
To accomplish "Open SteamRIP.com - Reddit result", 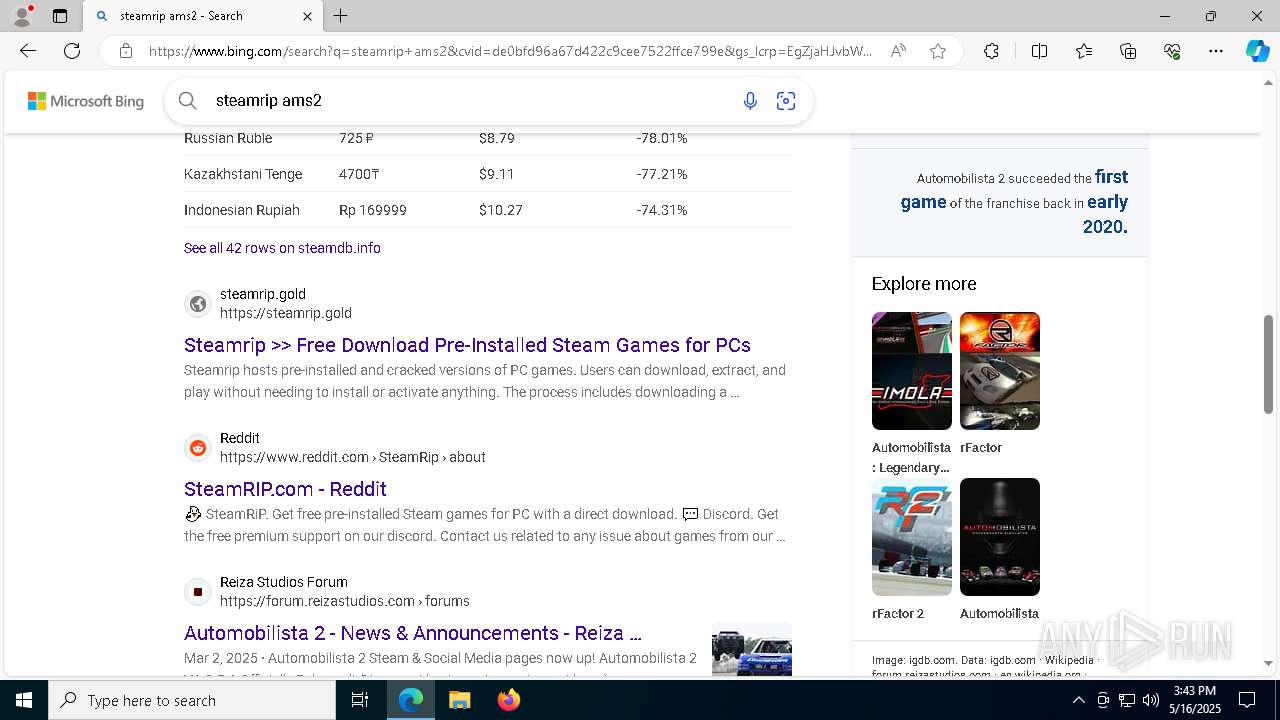I will (285, 489).
